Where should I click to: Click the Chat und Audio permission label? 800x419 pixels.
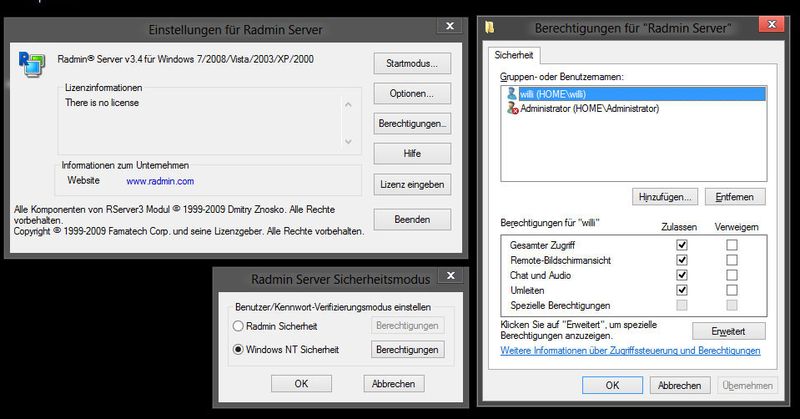point(540,275)
